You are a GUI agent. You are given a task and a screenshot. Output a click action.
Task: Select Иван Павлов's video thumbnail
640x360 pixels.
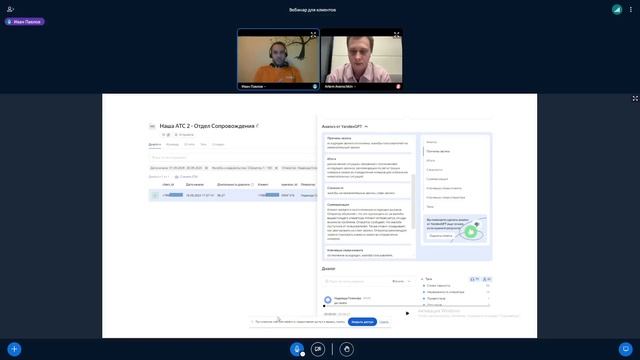pos(278,60)
